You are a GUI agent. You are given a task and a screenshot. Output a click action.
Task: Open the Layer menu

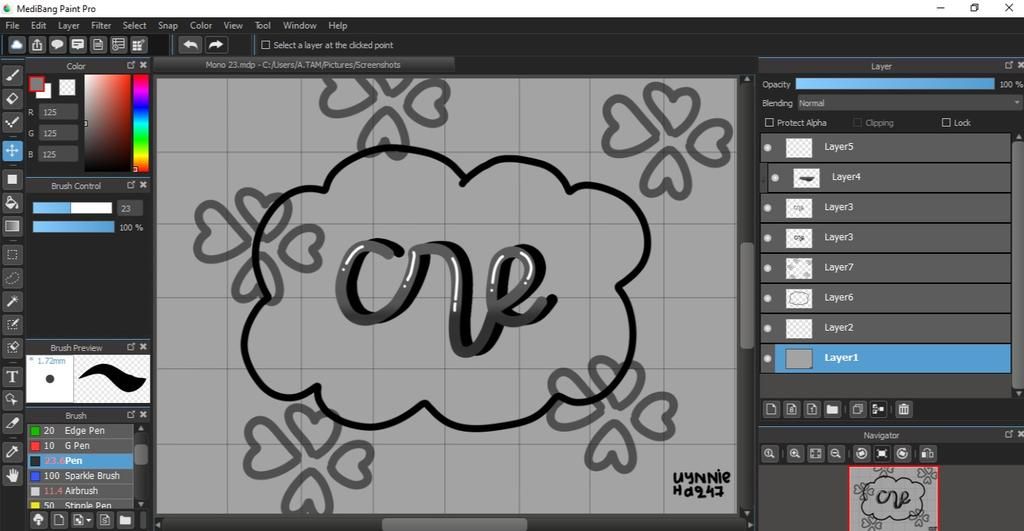tap(69, 25)
